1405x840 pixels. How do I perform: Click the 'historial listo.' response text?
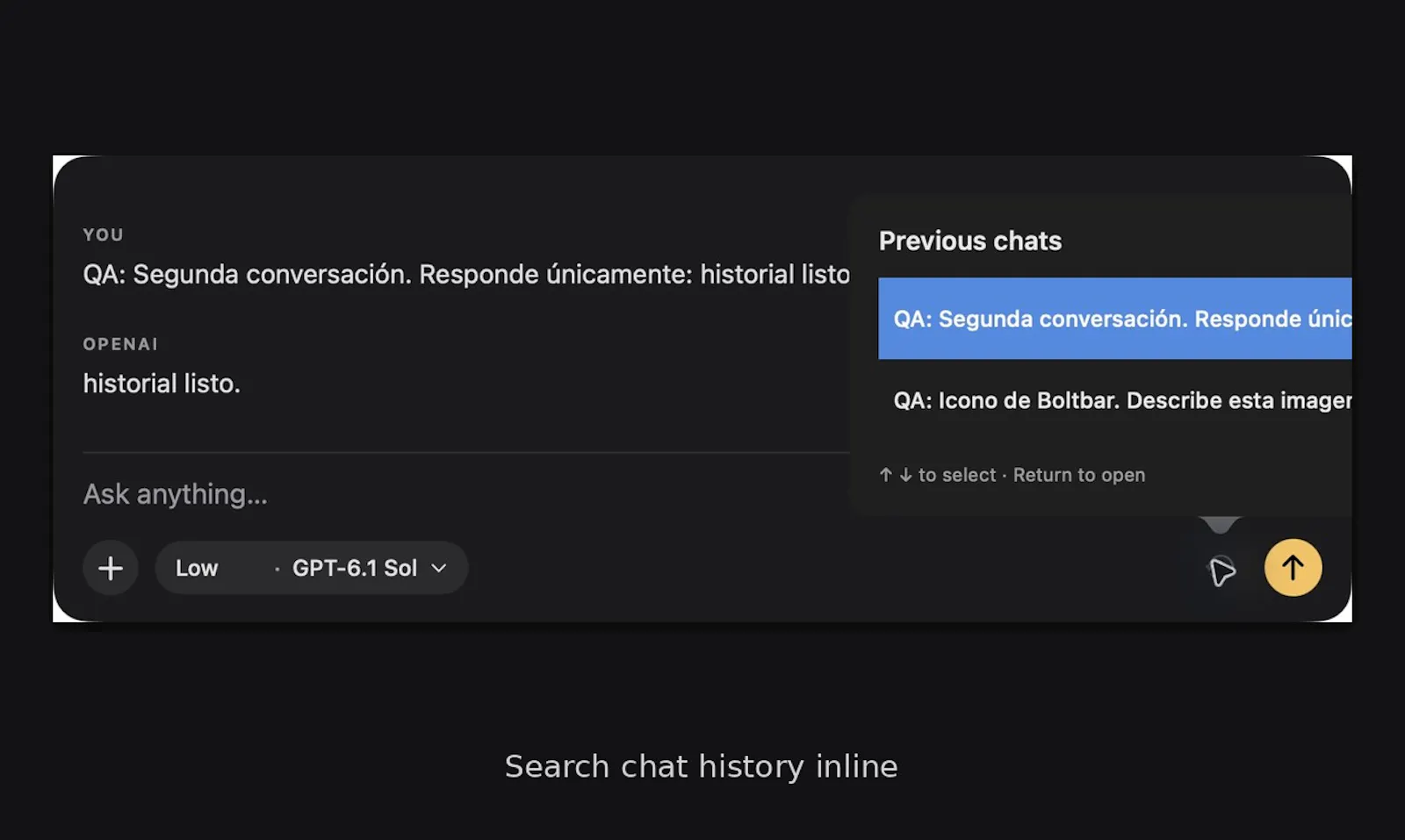(162, 384)
